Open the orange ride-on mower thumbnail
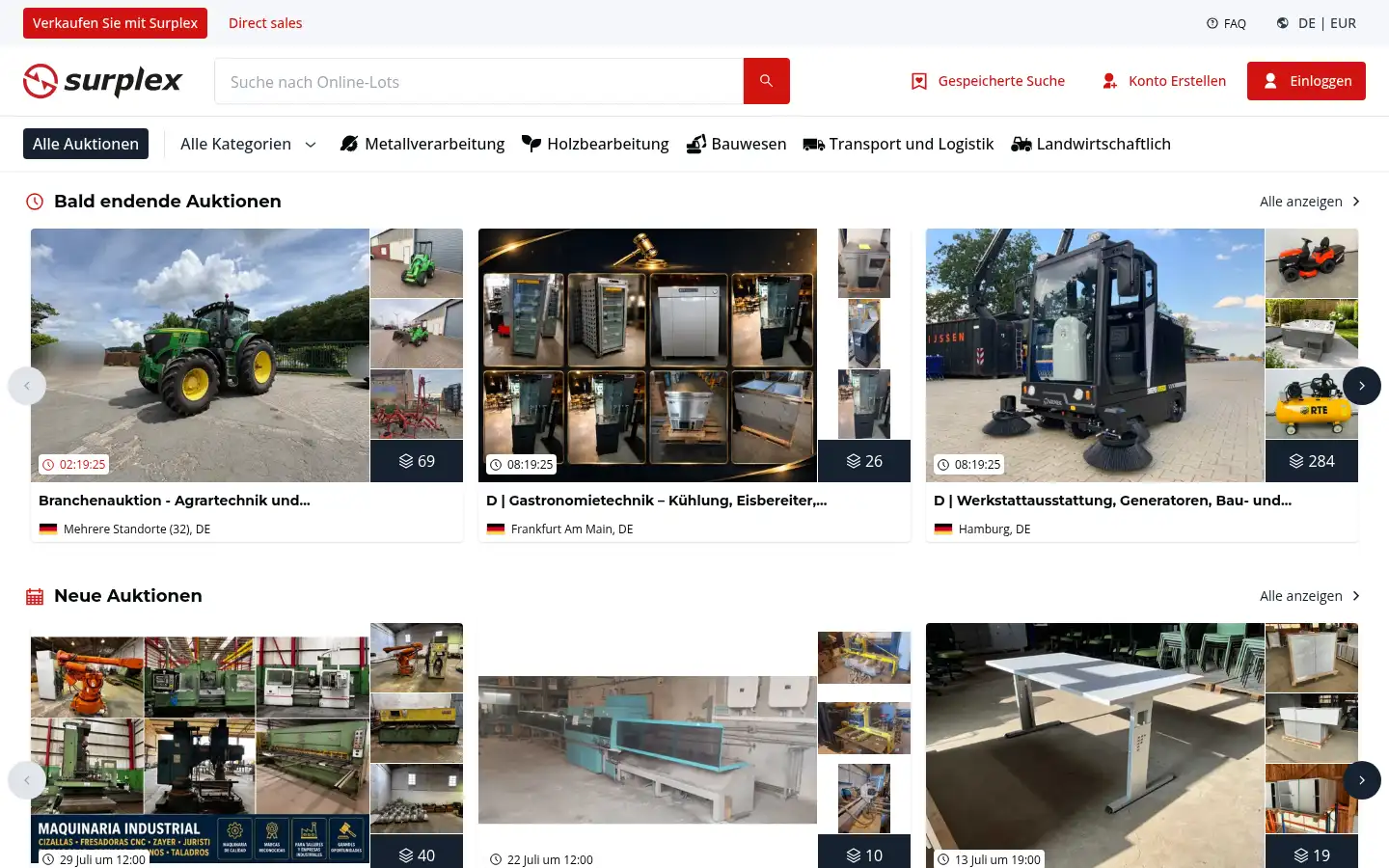Screen dimensions: 1389x868 click(x=1312, y=263)
